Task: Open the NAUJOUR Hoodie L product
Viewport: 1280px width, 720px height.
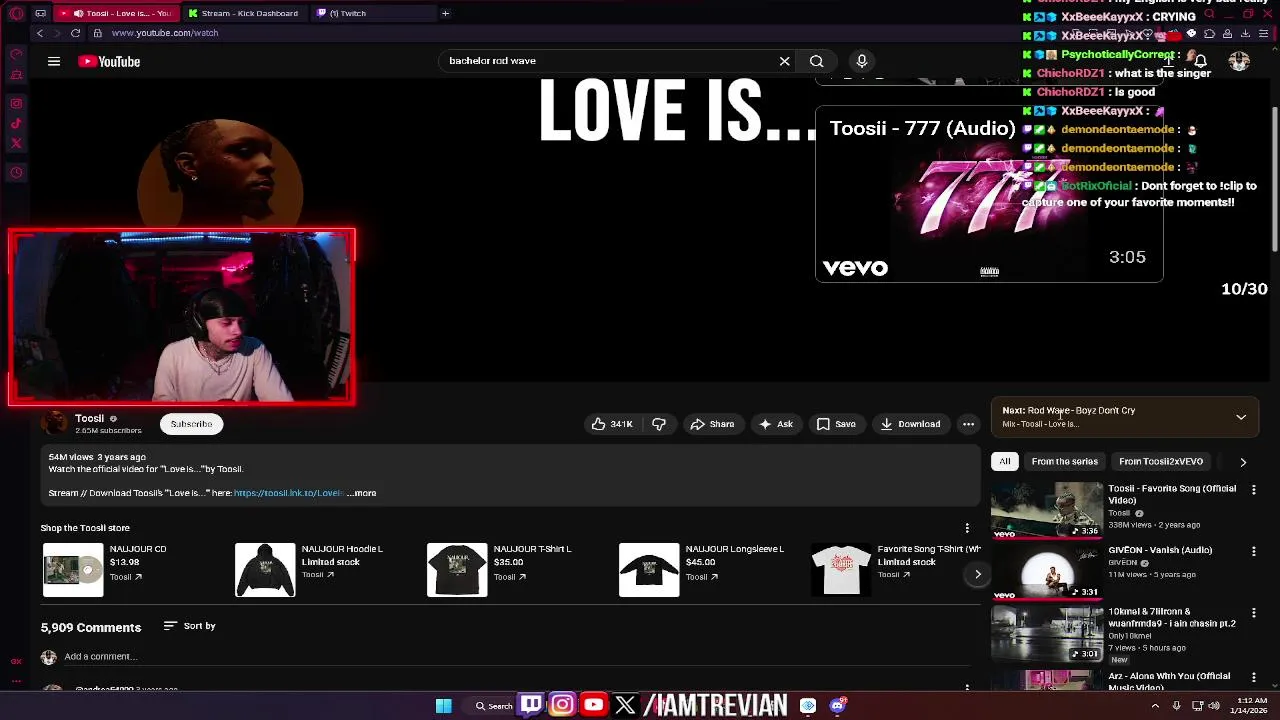Action: pyautogui.click(x=265, y=570)
